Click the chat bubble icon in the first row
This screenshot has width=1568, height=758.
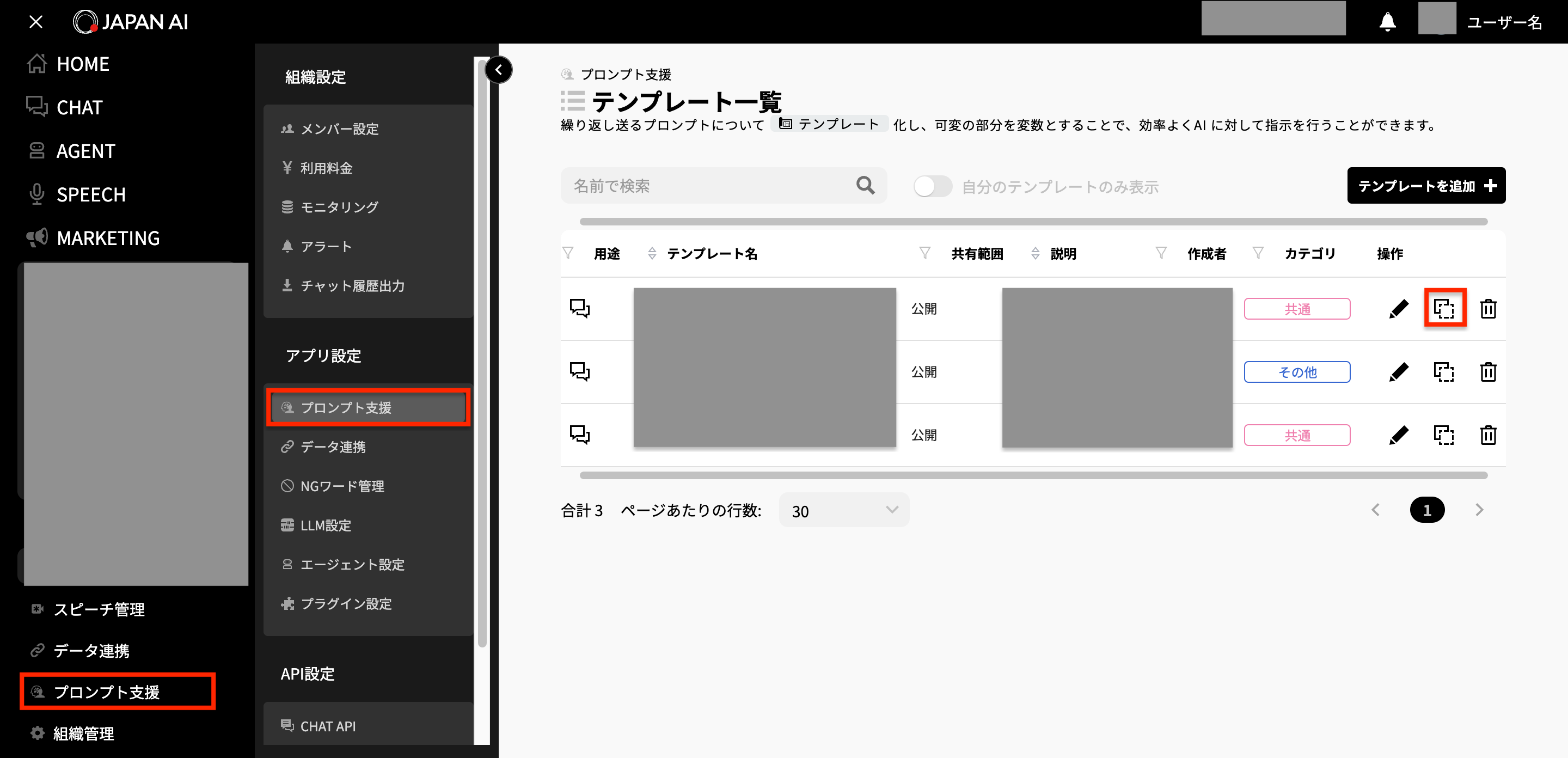click(579, 309)
